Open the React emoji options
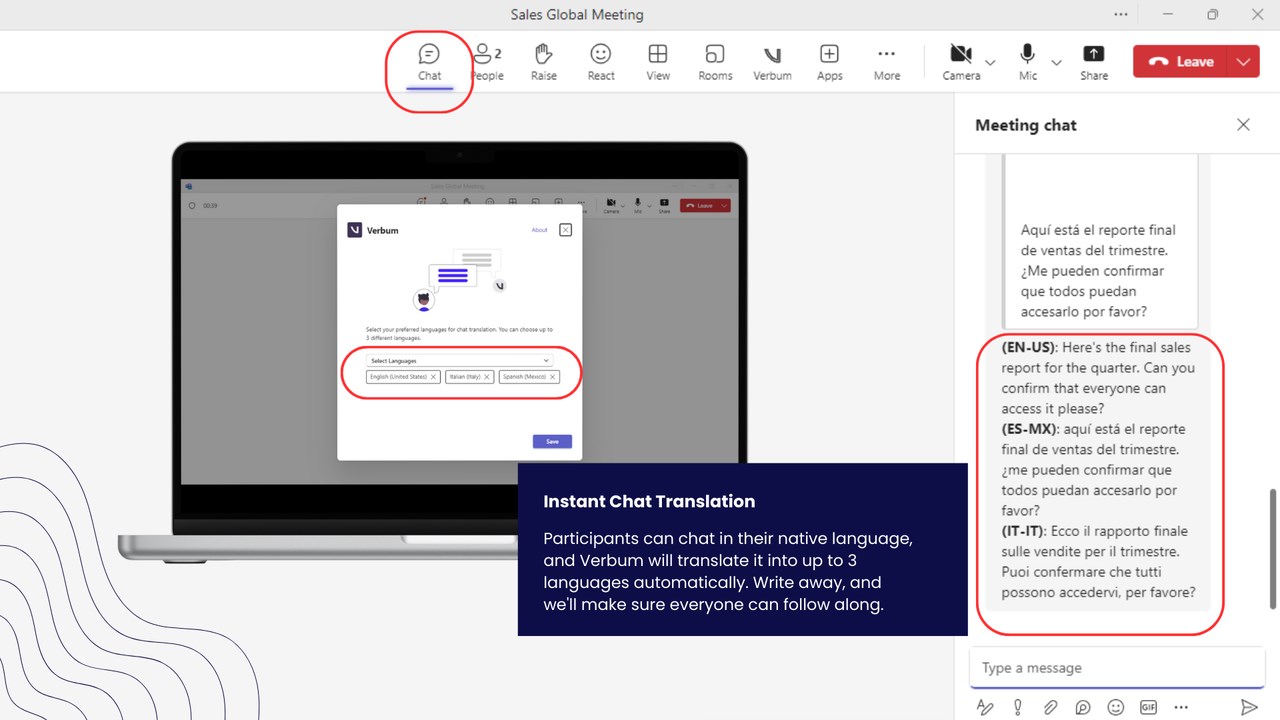Screen dimensions: 1280x720 [x=601, y=61]
